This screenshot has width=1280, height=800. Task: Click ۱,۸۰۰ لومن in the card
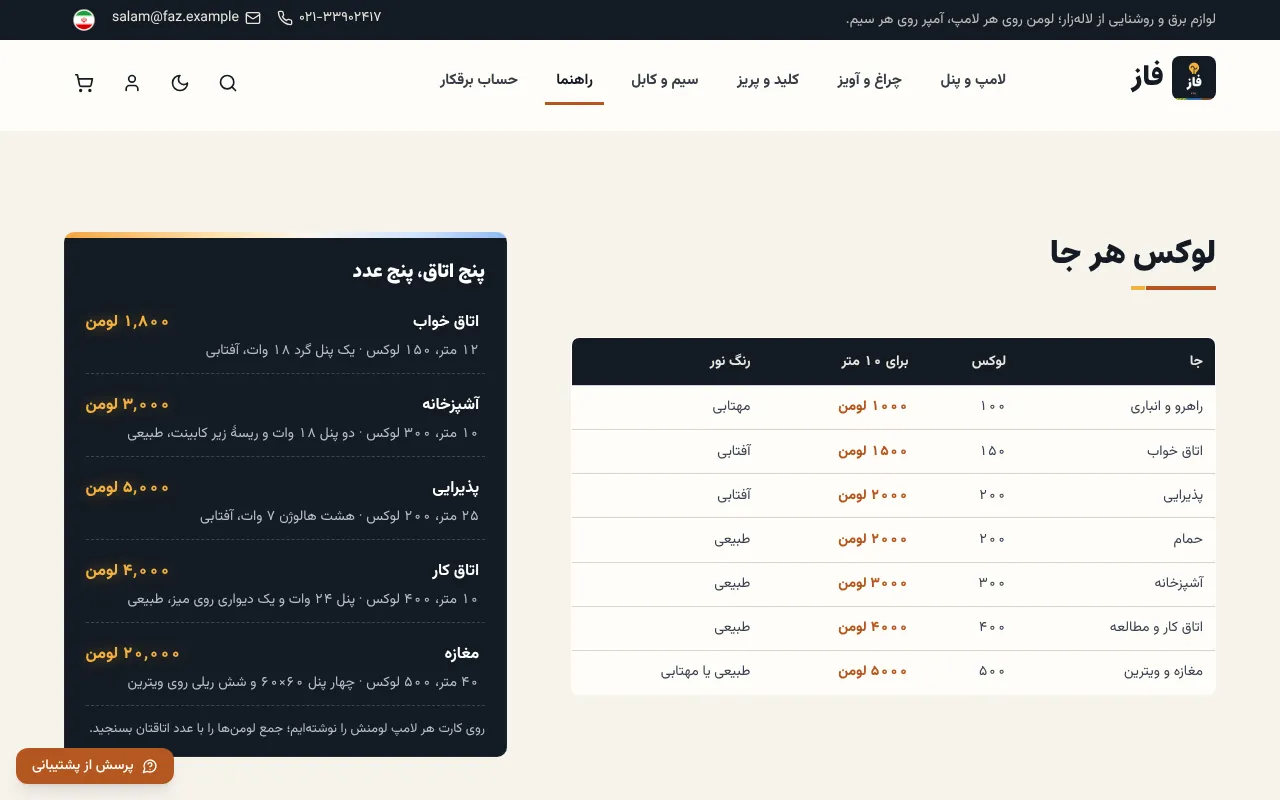pos(127,322)
